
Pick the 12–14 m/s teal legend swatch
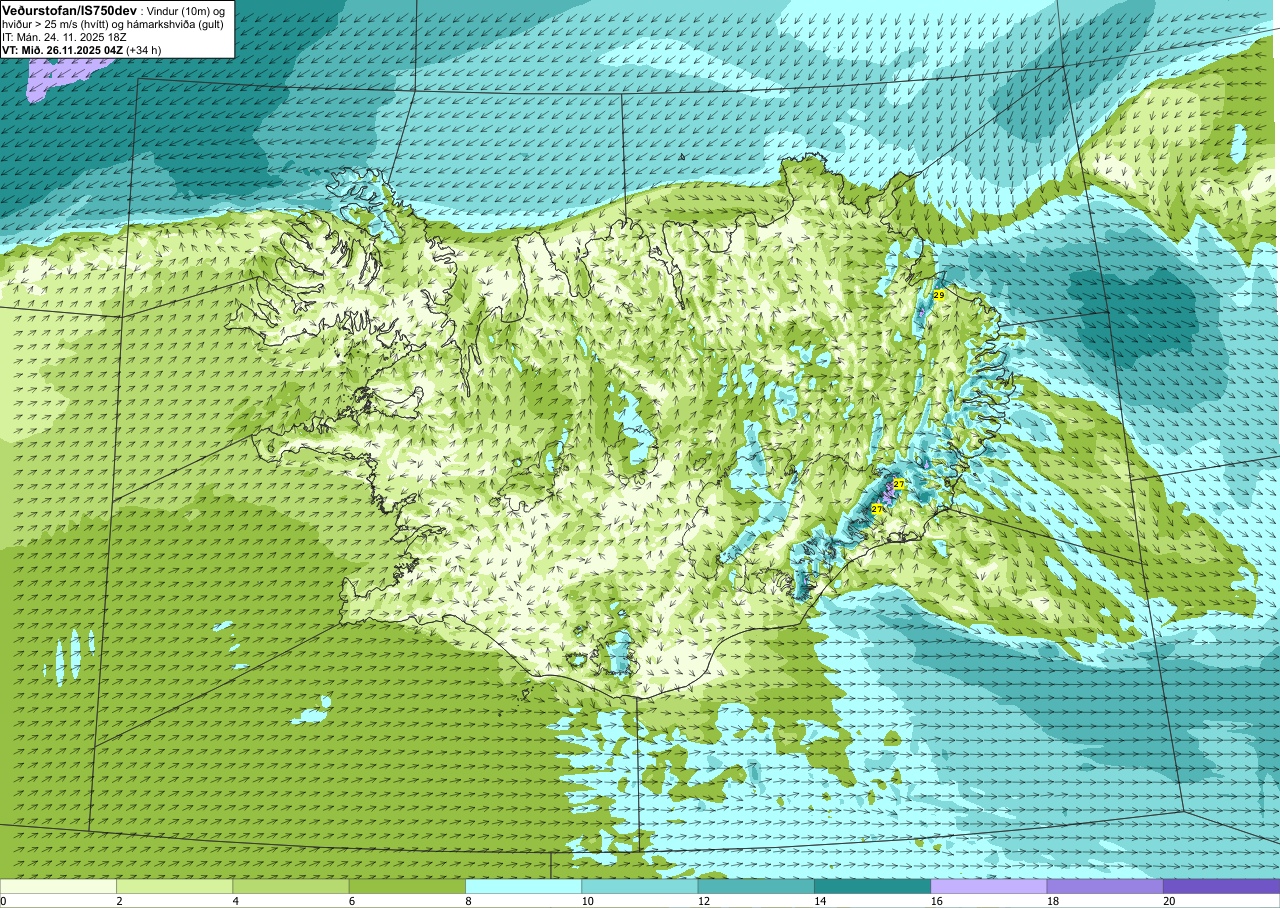pyautogui.click(x=756, y=886)
